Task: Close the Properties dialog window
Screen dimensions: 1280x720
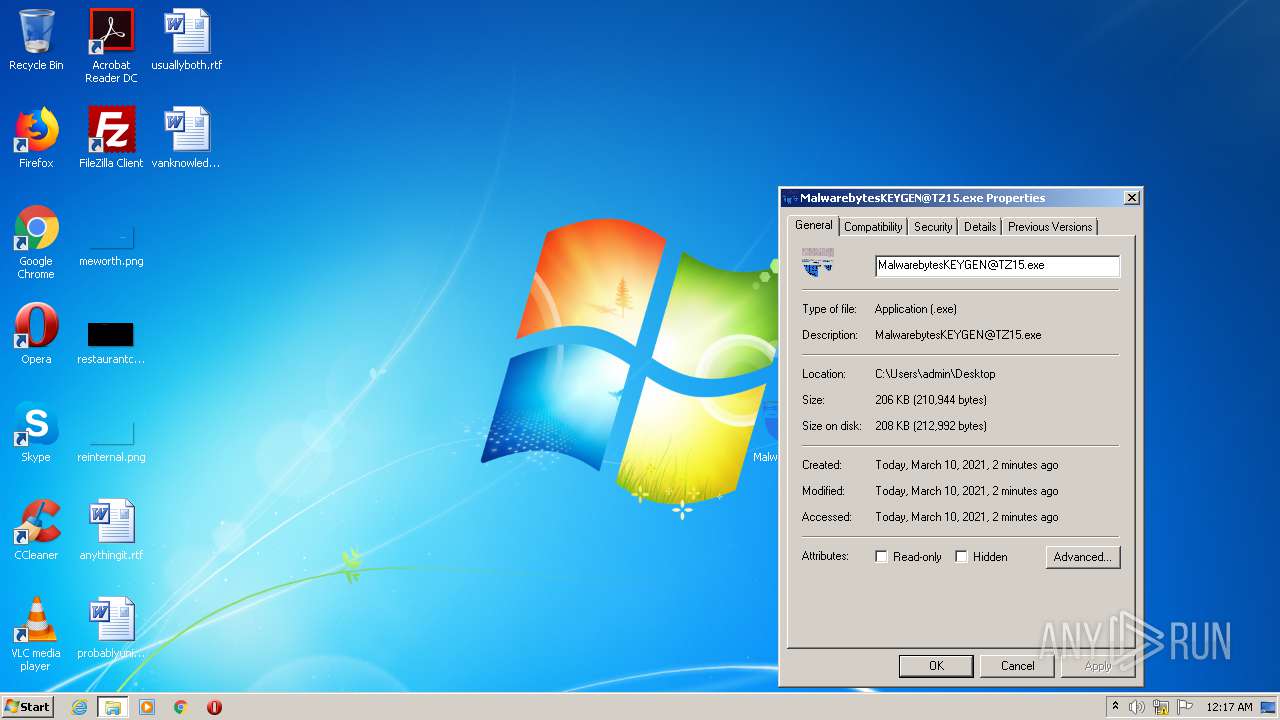Action: (x=1131, y=198)
